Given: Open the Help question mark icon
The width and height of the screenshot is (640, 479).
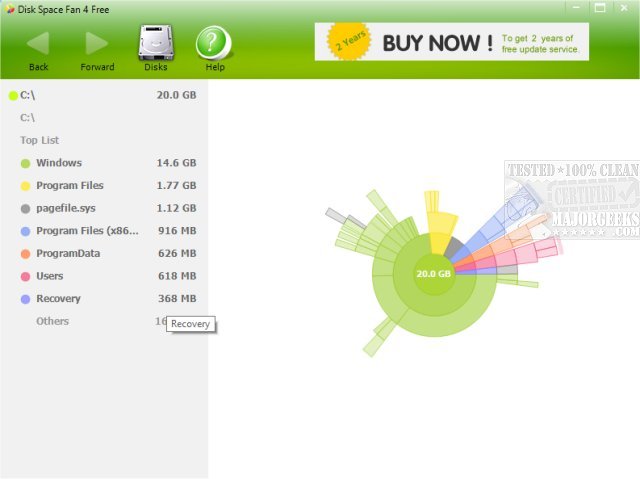Looking at the screenshot, I should click(214, 43).
